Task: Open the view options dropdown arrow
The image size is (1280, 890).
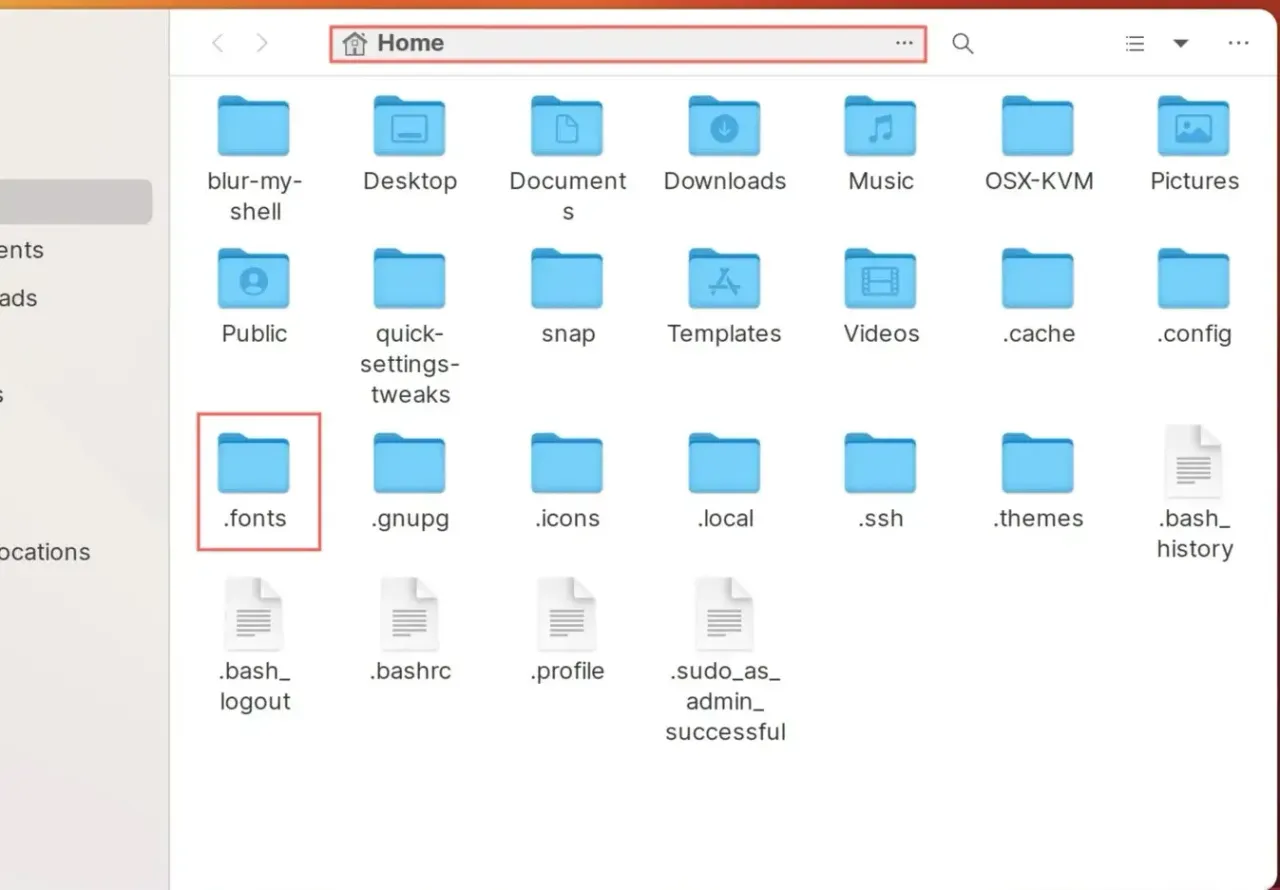Action: coord(1181,43)
